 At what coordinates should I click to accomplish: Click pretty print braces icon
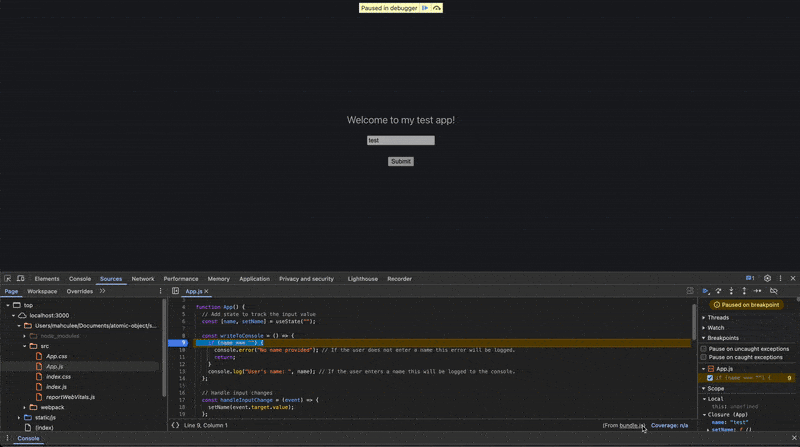point(175,425)
